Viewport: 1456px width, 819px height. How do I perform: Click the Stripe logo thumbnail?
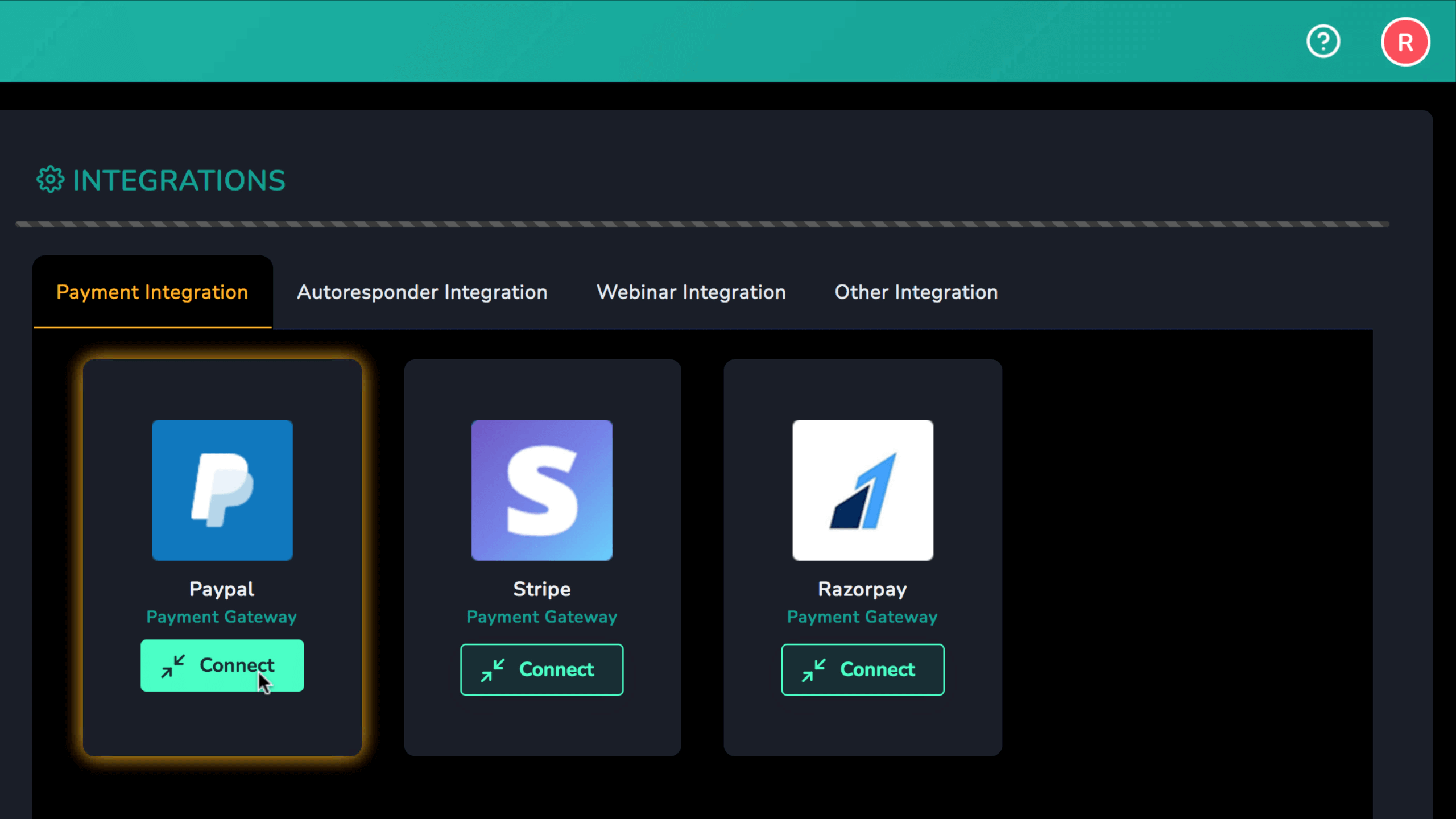[x=541, y=490]
